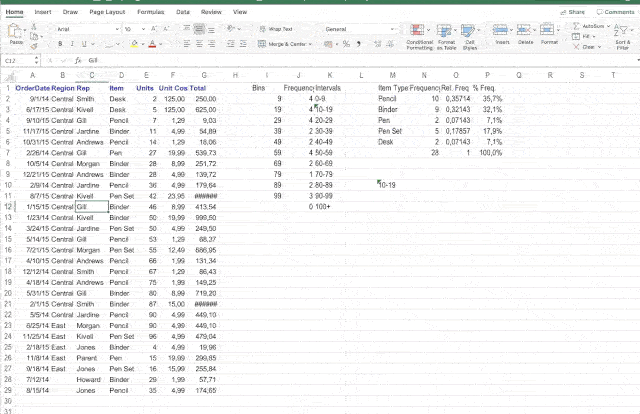The height and width of the screenshot is (414, 640).
Task: Click the Decrease Font Size icon
Action: (166, 29)
